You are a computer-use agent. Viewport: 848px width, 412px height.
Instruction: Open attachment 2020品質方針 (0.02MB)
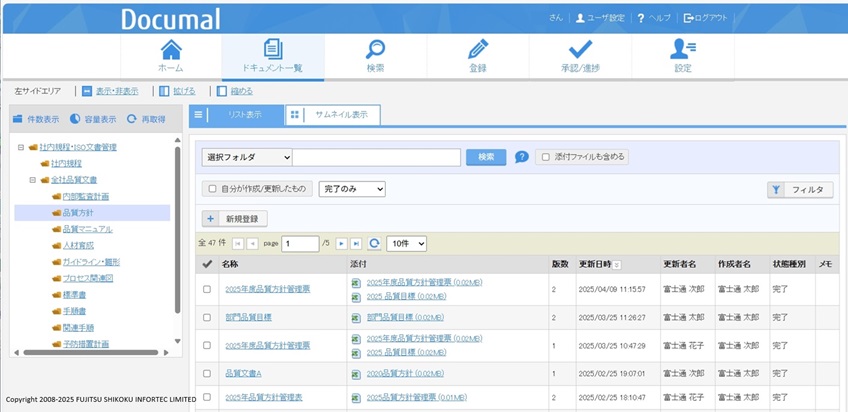click(x=405, y=374)
